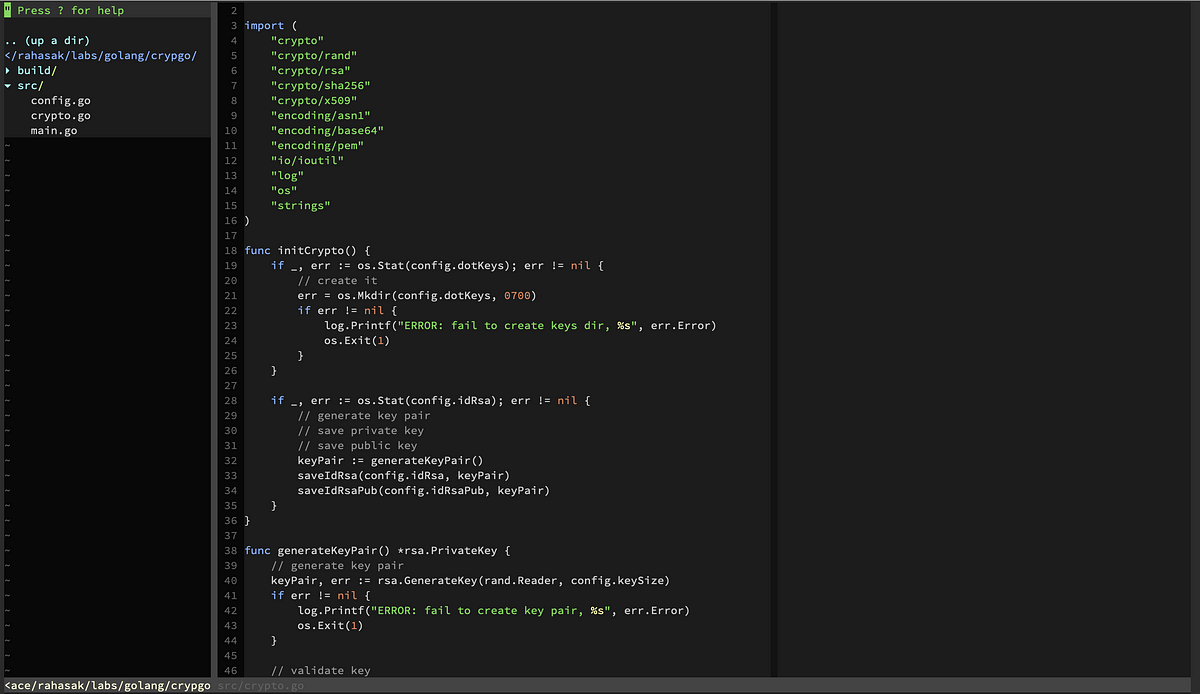Click the '// validate key' comment

(321, 670)
